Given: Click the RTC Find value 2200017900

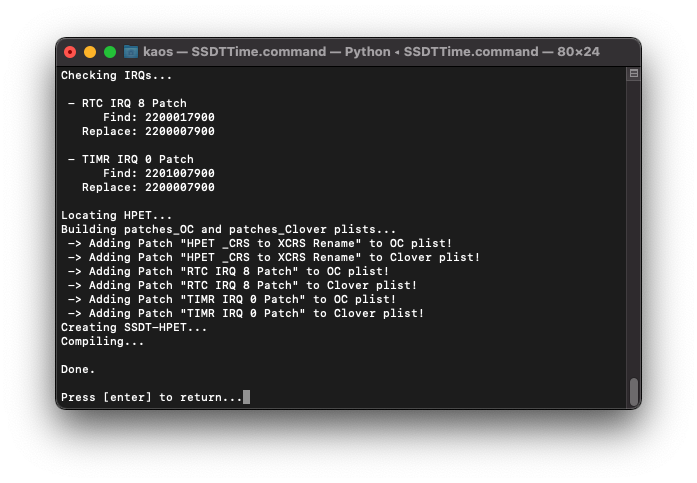Looking at the screenshot, I should click(179, 117).
